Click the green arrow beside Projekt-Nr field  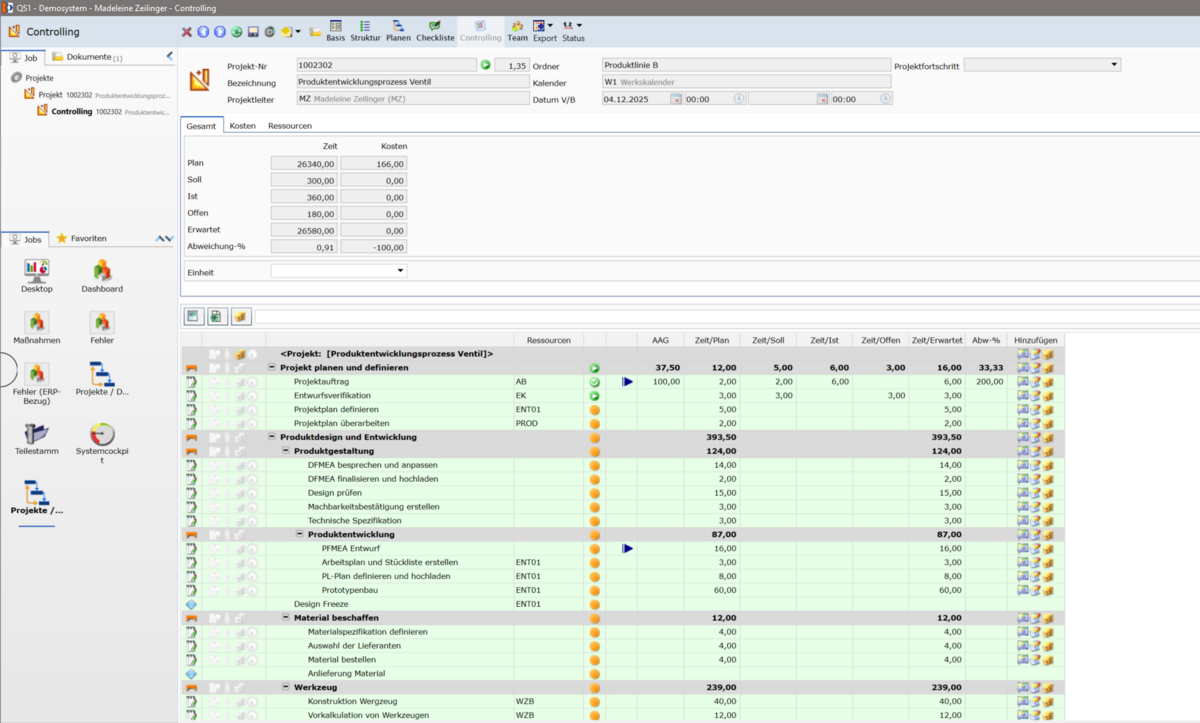click(x=485, y=65)
